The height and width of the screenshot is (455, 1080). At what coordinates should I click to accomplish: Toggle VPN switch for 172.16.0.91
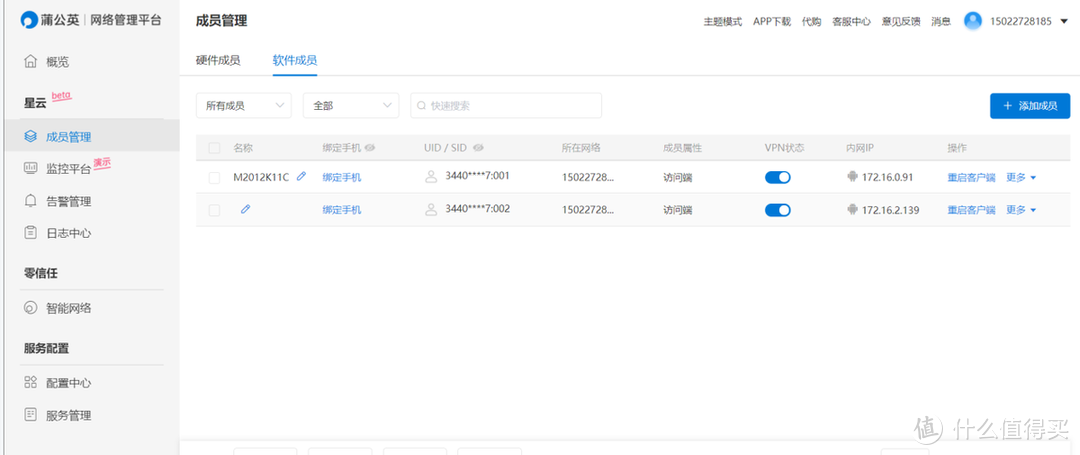[x=778, y=178]
